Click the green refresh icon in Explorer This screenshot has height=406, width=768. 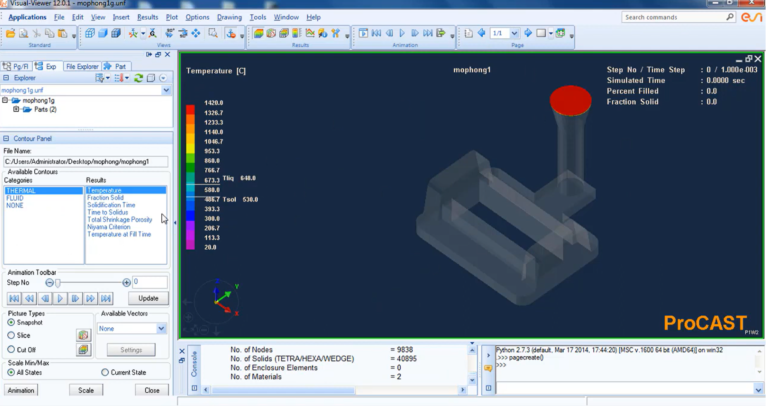click(x=139, y=78)
